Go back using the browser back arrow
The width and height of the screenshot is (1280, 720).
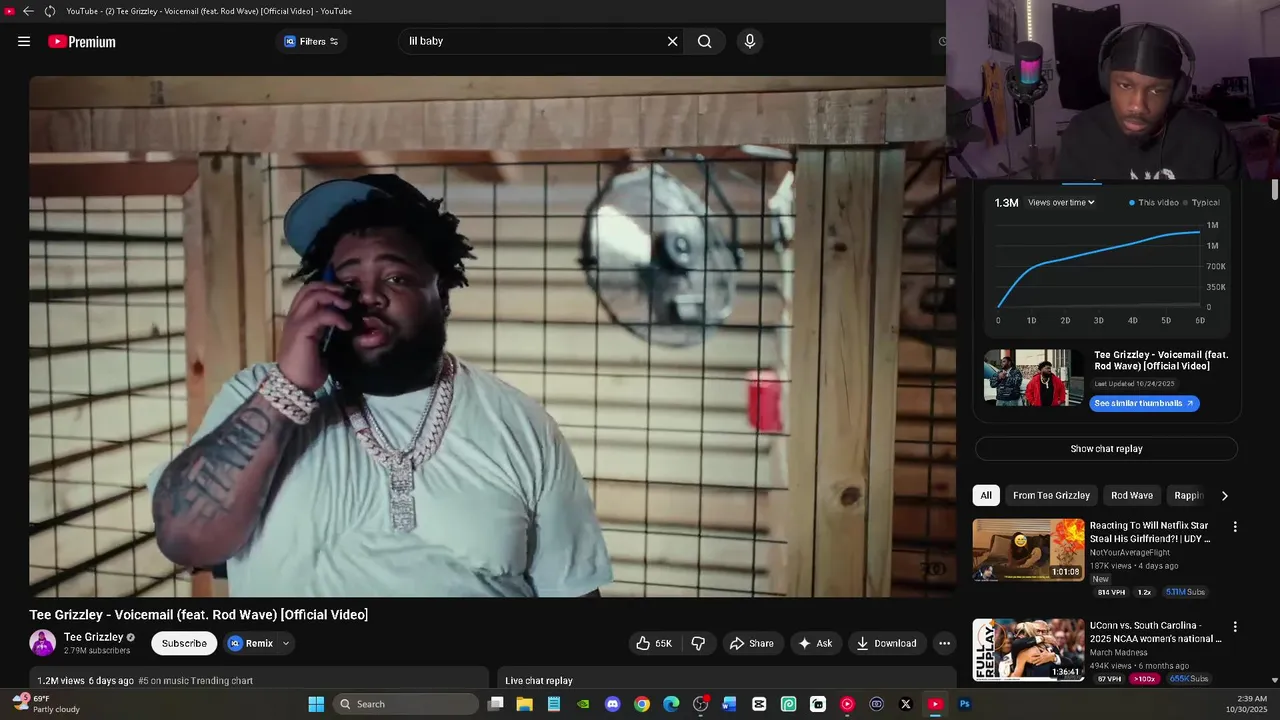[x=28, y=11]
